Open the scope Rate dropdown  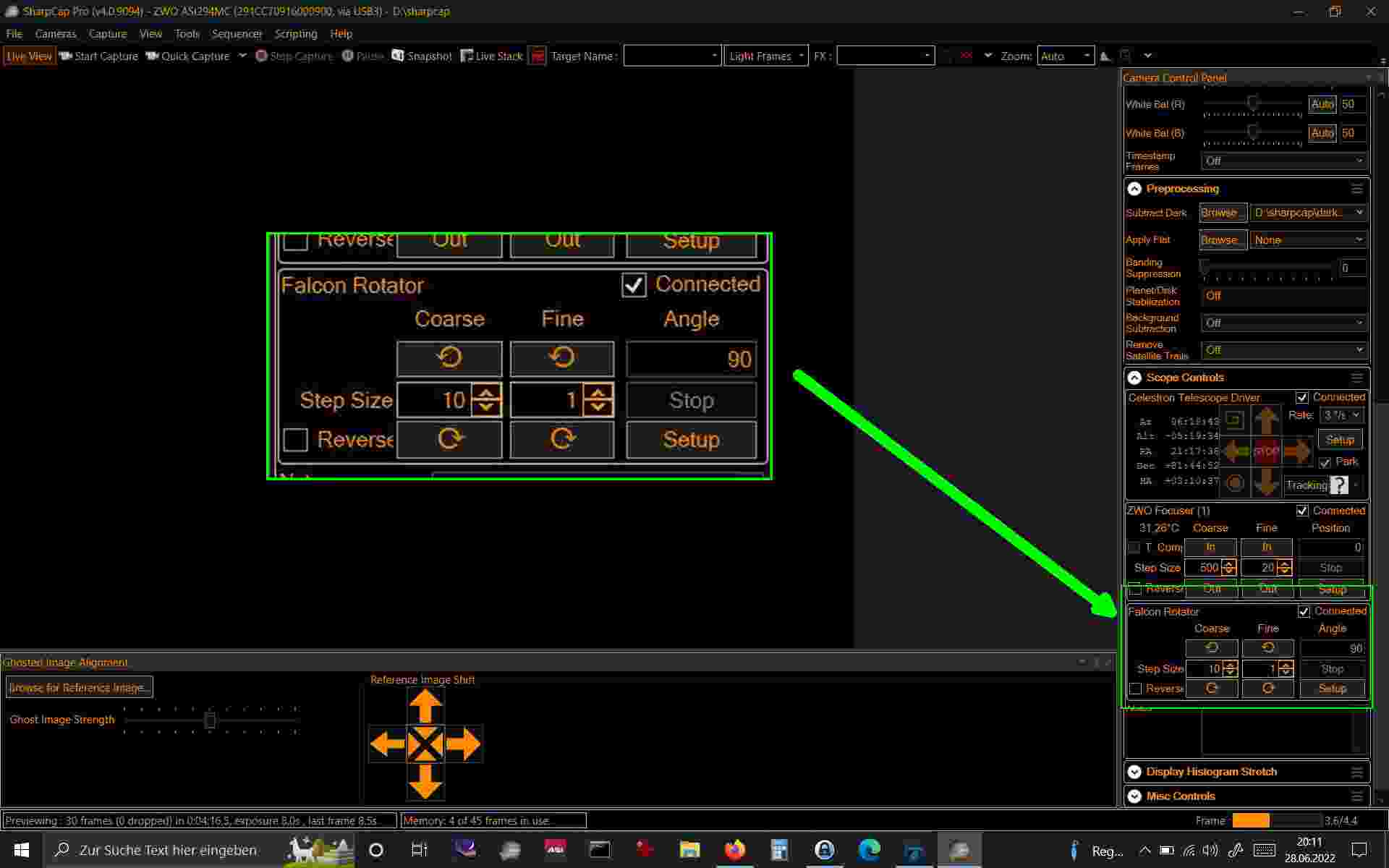click(1341, 415)
